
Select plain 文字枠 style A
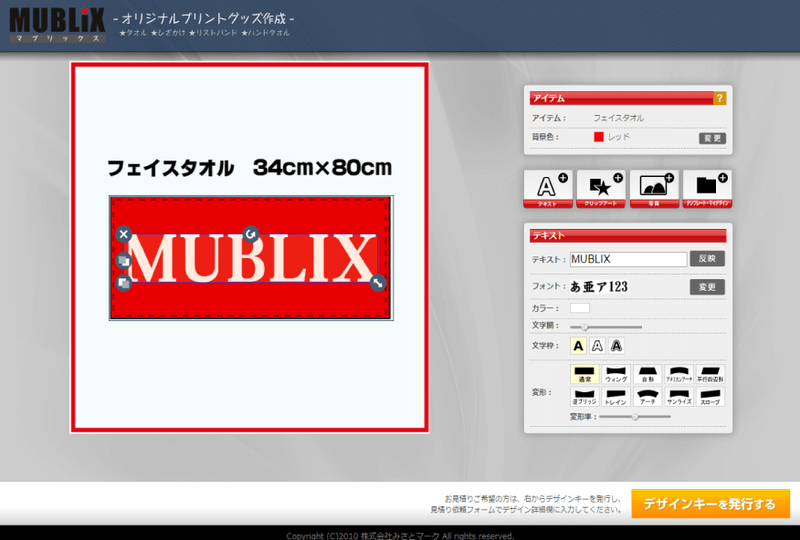(578, 346)
